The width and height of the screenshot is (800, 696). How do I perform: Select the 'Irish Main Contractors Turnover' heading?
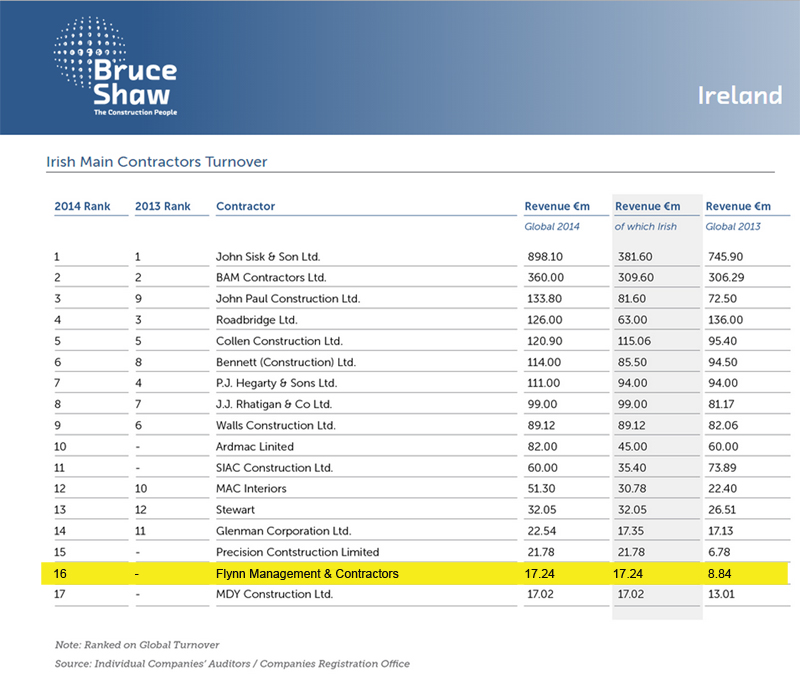pos(157,162)
